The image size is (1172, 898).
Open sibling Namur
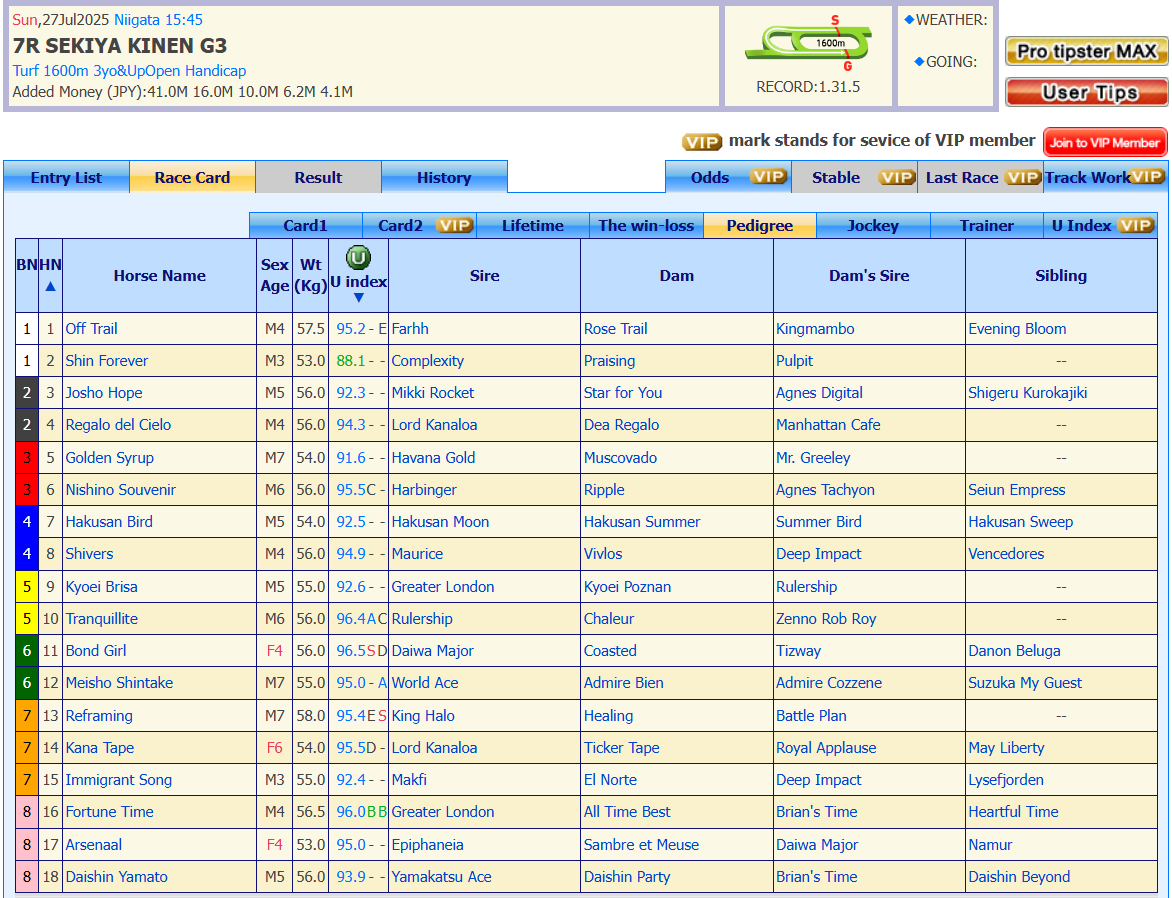(x=990, y=844)
